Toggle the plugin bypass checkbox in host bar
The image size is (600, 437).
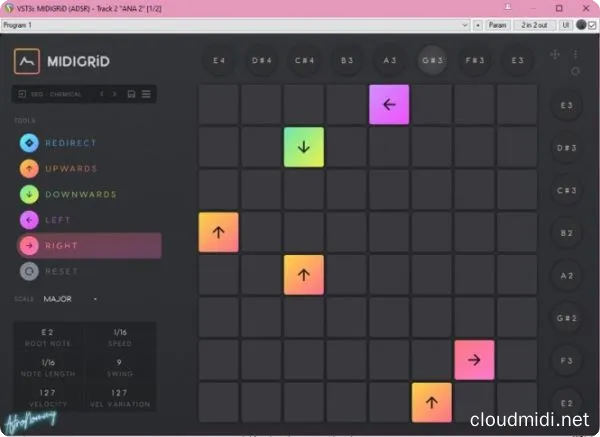click(x=591, y=24)
